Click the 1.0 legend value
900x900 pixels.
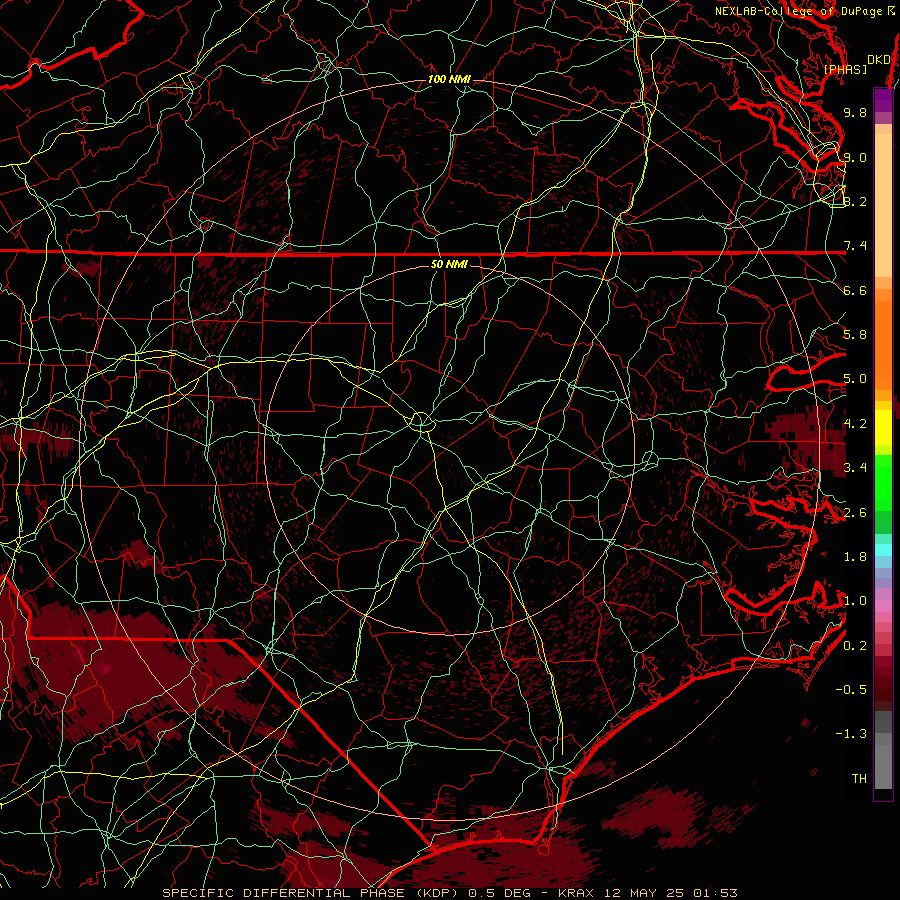point(855,601)
